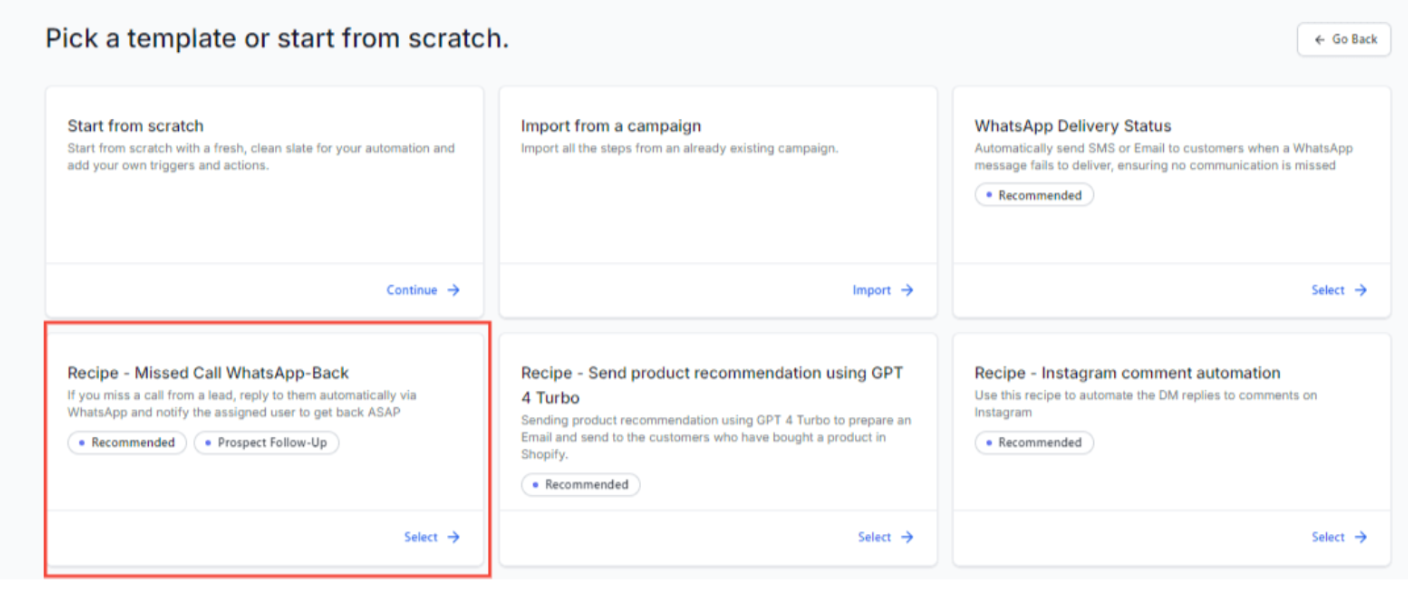Click the Prospect Follow-Up tag
This screenshot has height=590, width=1408.
click(267, 443)
